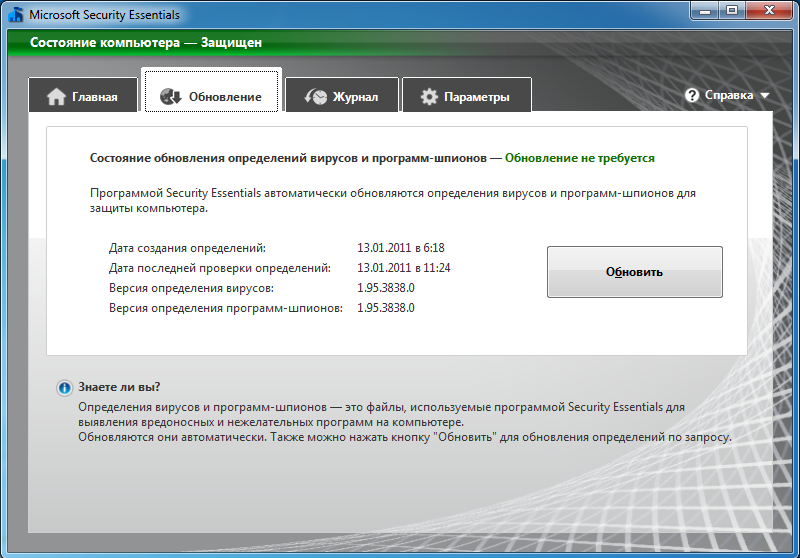This screenshot has height=558, width=800.
Task: Maximize the Security Essentials window
Action: pos(732,10)
